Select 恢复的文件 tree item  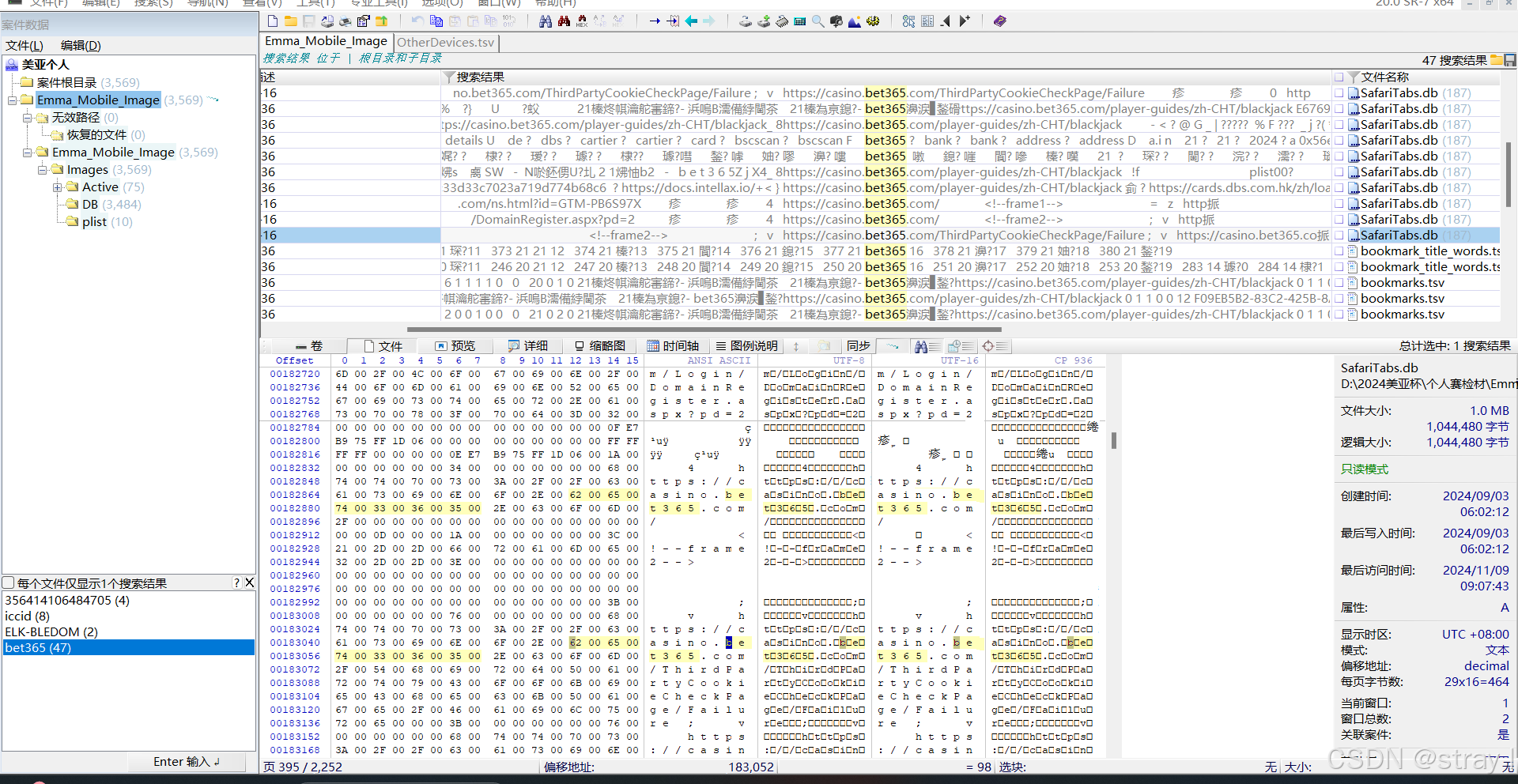[x=96, y=135]
